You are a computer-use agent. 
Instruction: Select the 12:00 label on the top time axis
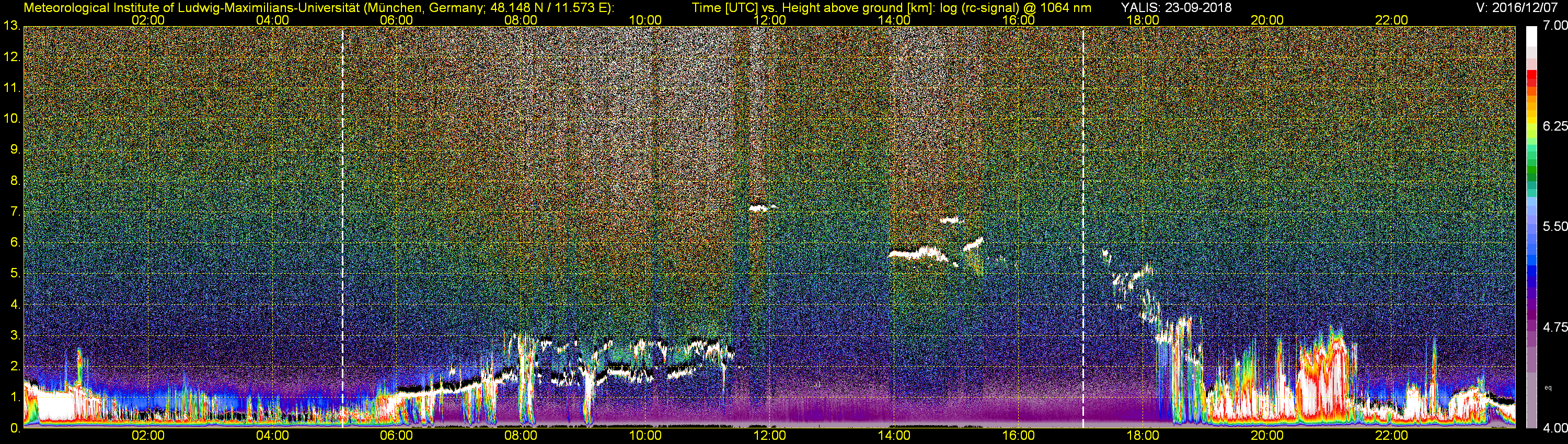point(770,20)
